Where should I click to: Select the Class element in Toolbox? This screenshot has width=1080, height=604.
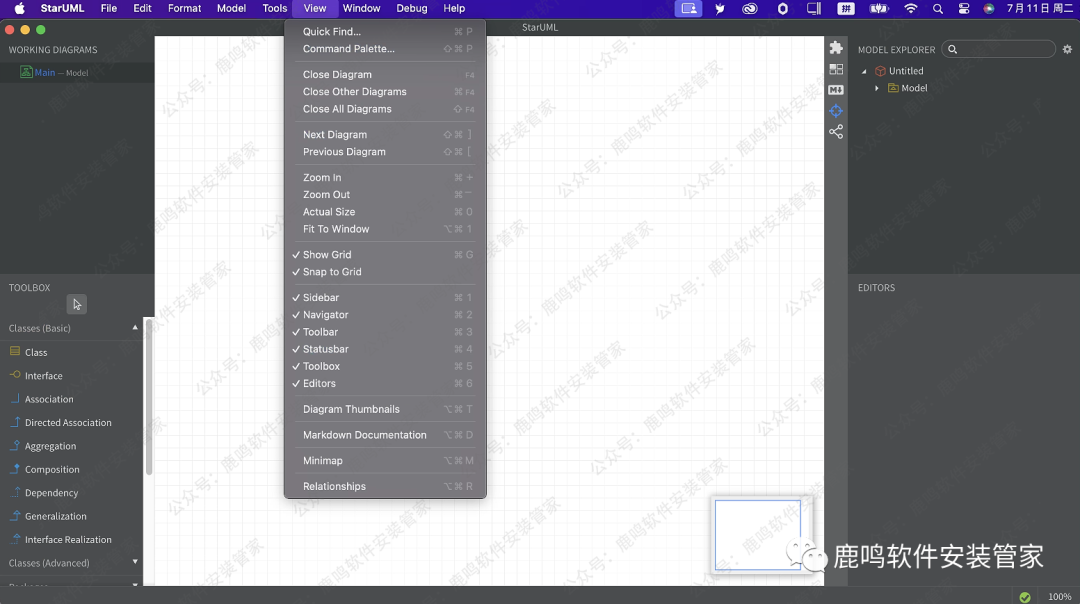pos(36,352)
